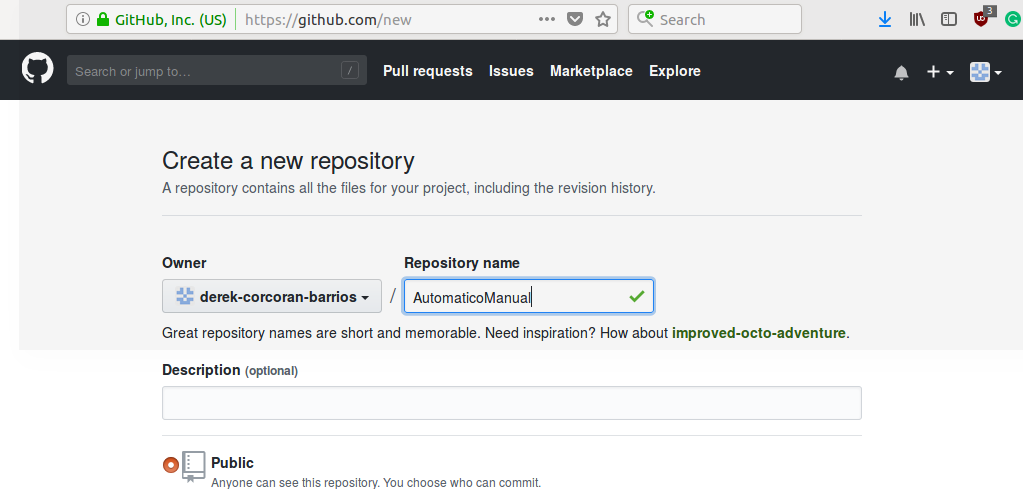
Task: Select the Public repository radio button
Action: (171, 464)
